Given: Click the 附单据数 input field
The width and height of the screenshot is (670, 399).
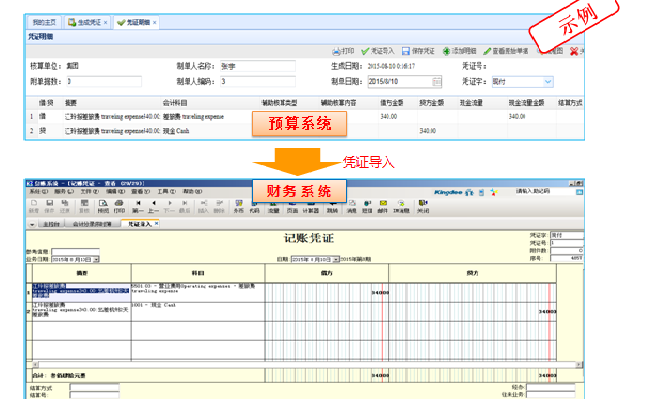Looking at the screenshot, I should click(104, 81).
